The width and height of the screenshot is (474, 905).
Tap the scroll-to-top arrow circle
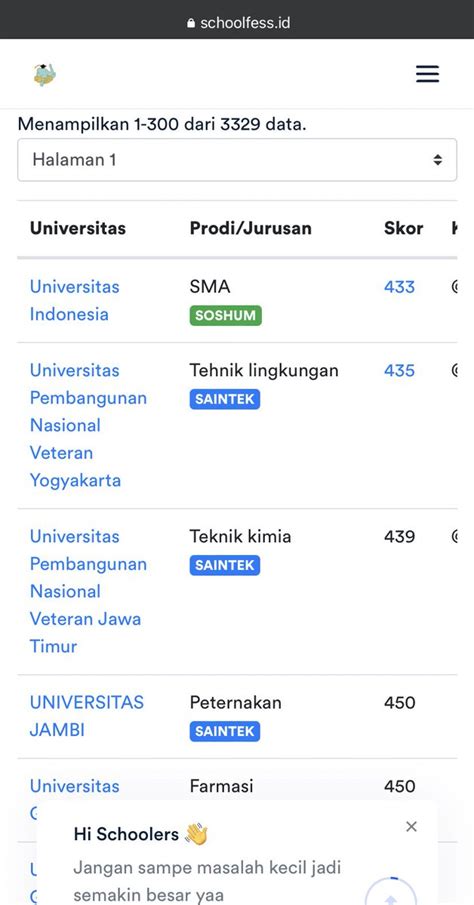[x=390, y=892]
